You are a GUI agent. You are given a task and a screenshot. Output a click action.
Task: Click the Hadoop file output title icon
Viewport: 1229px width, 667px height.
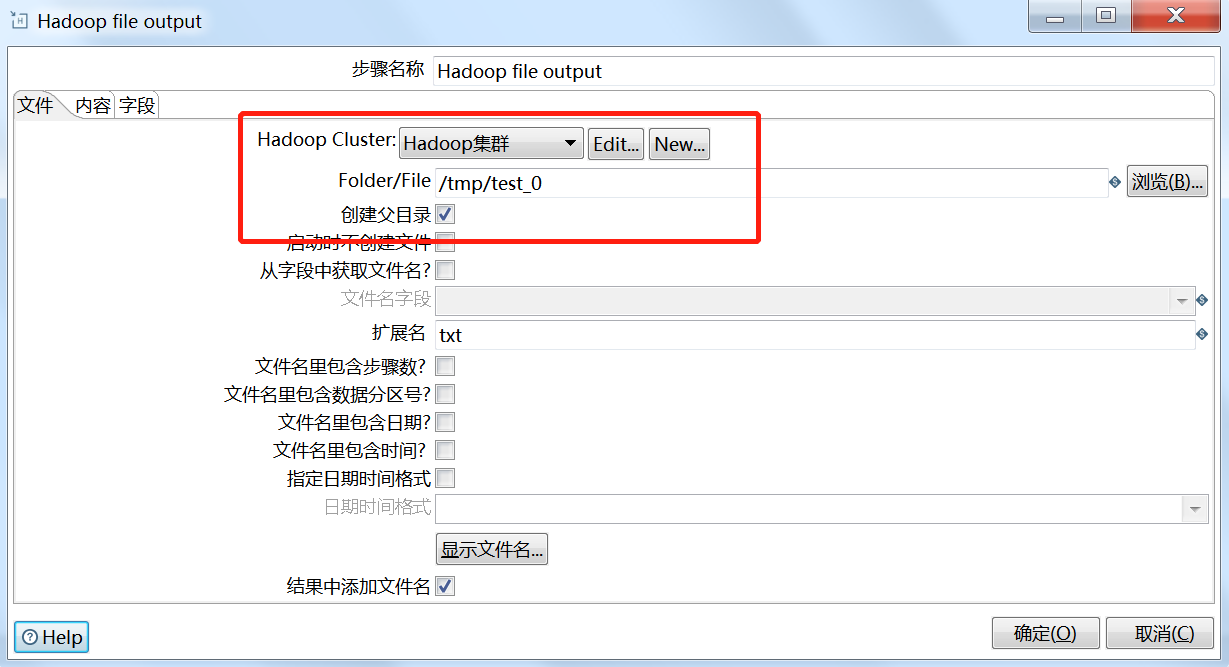[x=19, y=20]
